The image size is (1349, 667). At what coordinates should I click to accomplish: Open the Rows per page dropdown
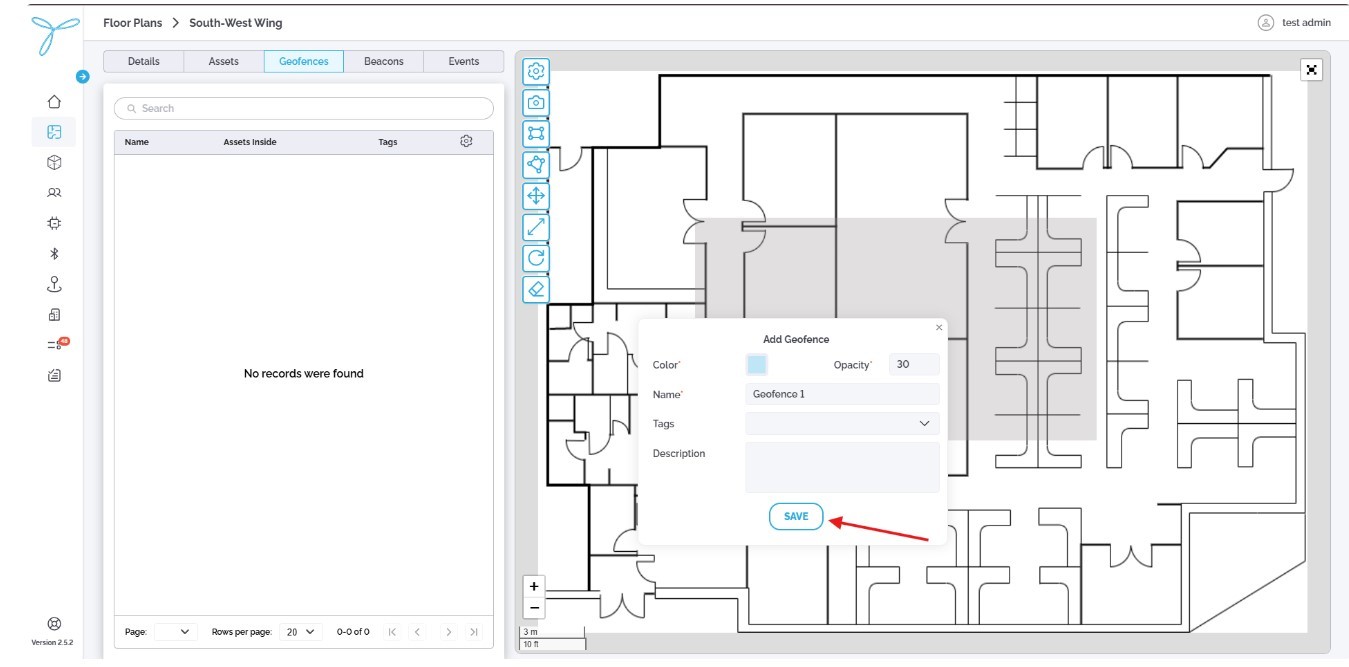(299, 632)
